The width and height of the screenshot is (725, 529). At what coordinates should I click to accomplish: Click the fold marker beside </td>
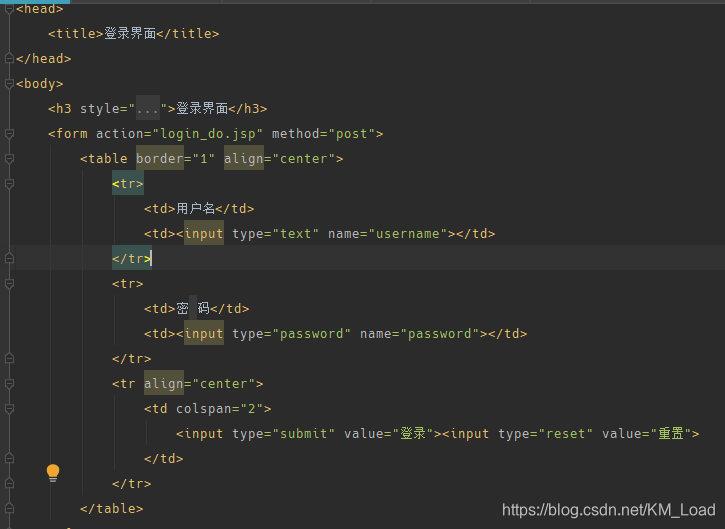click(9, 458)
